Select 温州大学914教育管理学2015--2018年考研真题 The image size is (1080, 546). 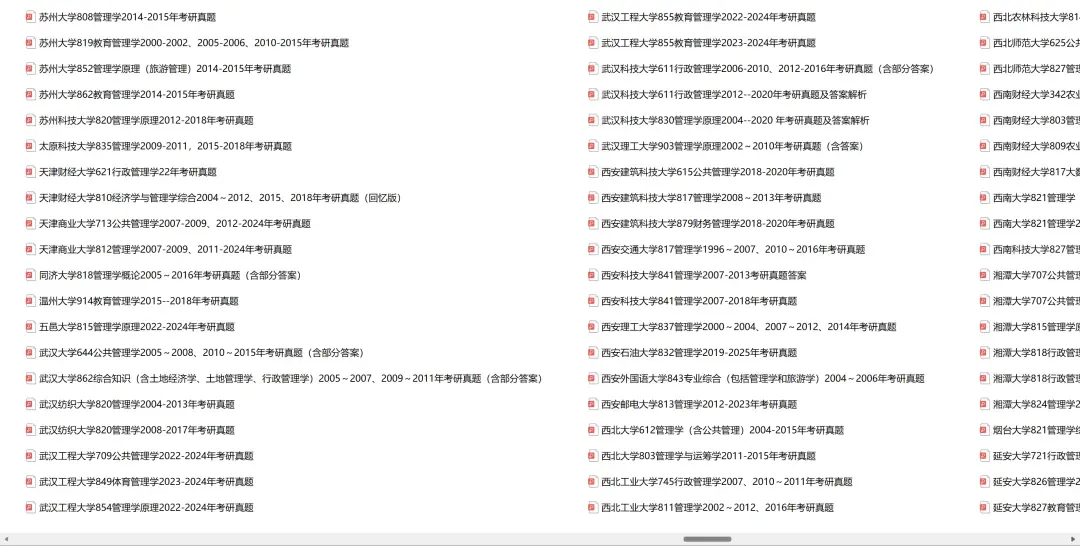[x=138, y=301]
